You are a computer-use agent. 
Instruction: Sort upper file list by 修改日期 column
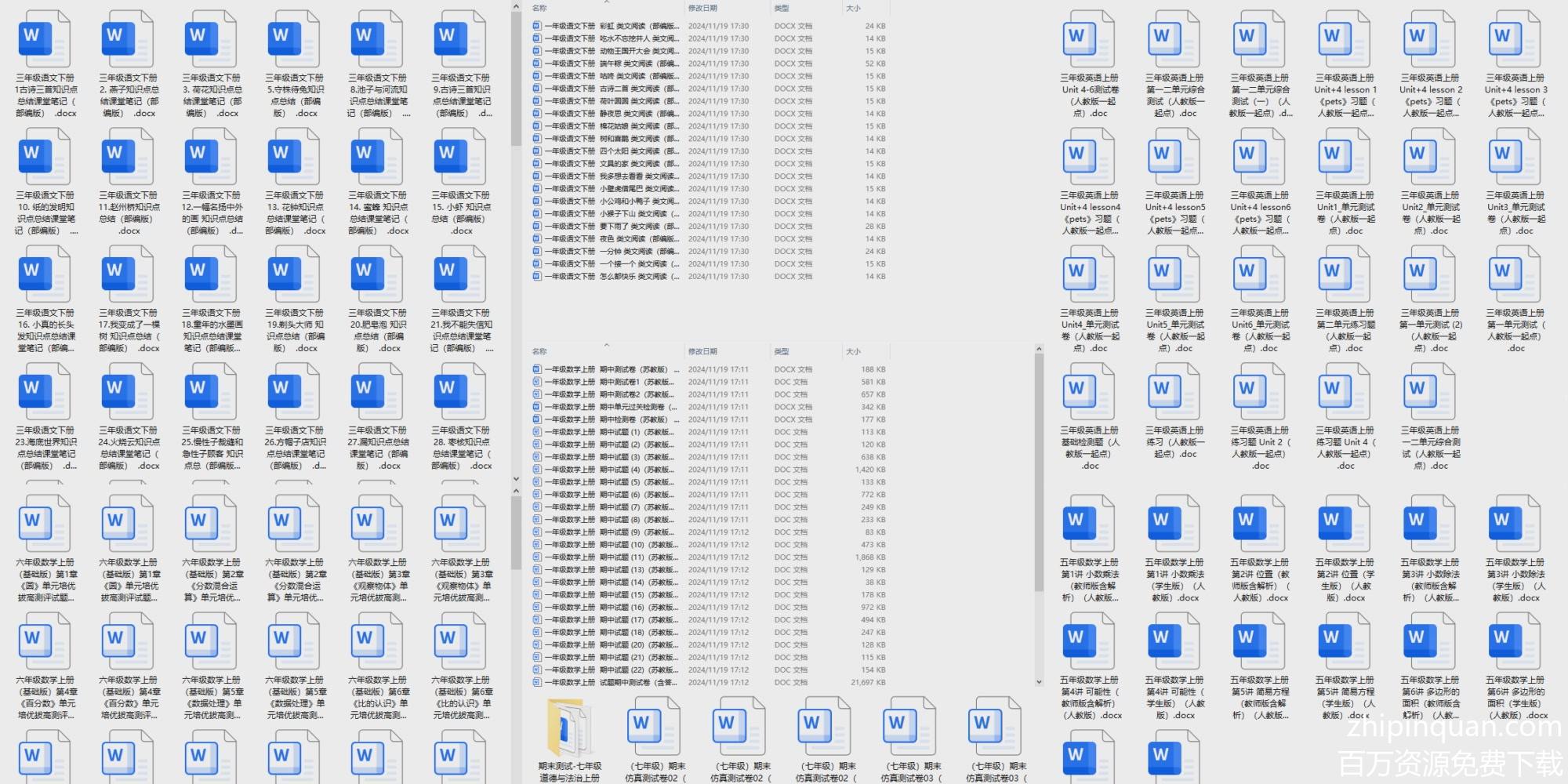click(x=702, y=9)
